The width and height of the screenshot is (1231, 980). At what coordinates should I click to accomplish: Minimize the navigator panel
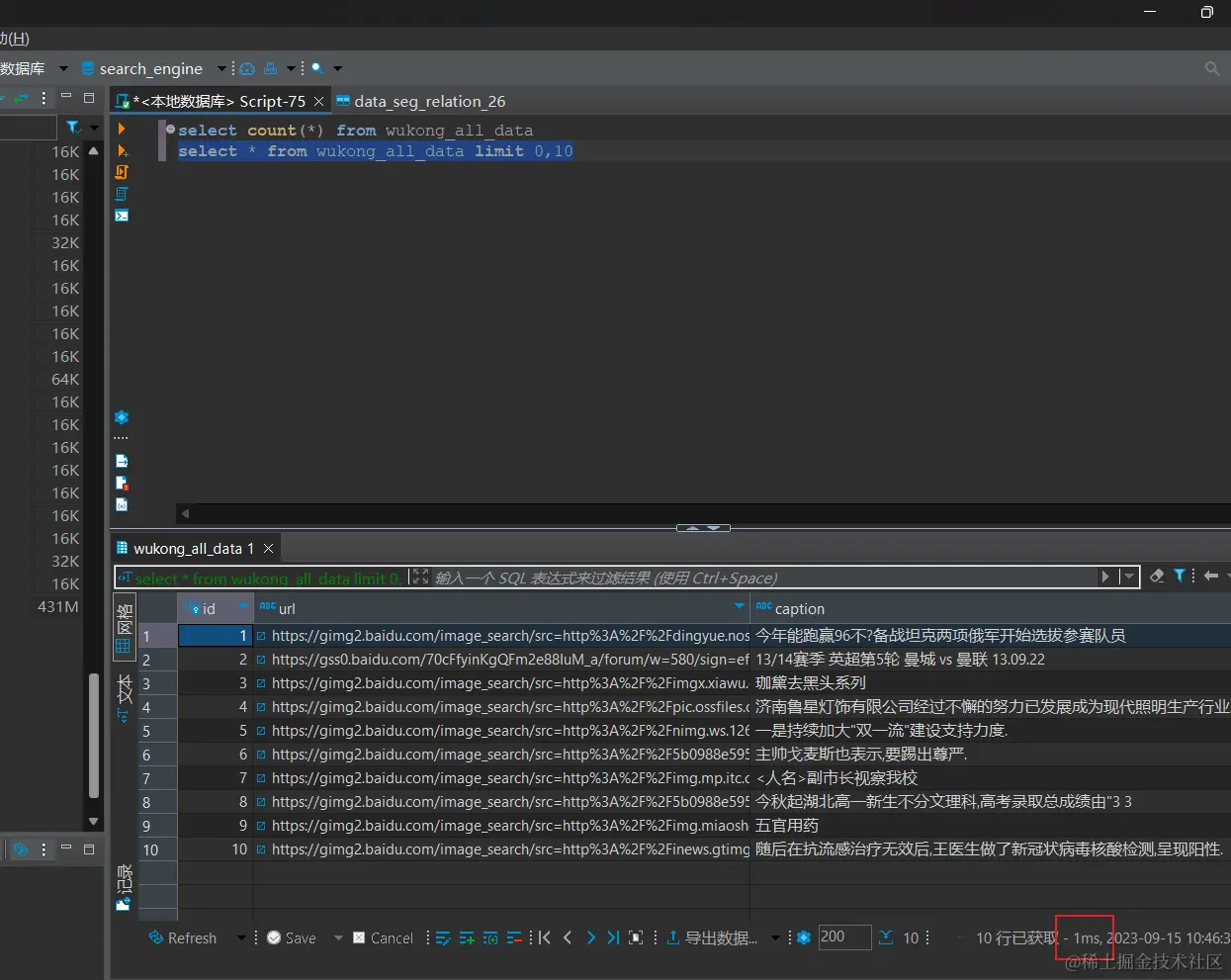click(x=66, y=97)
